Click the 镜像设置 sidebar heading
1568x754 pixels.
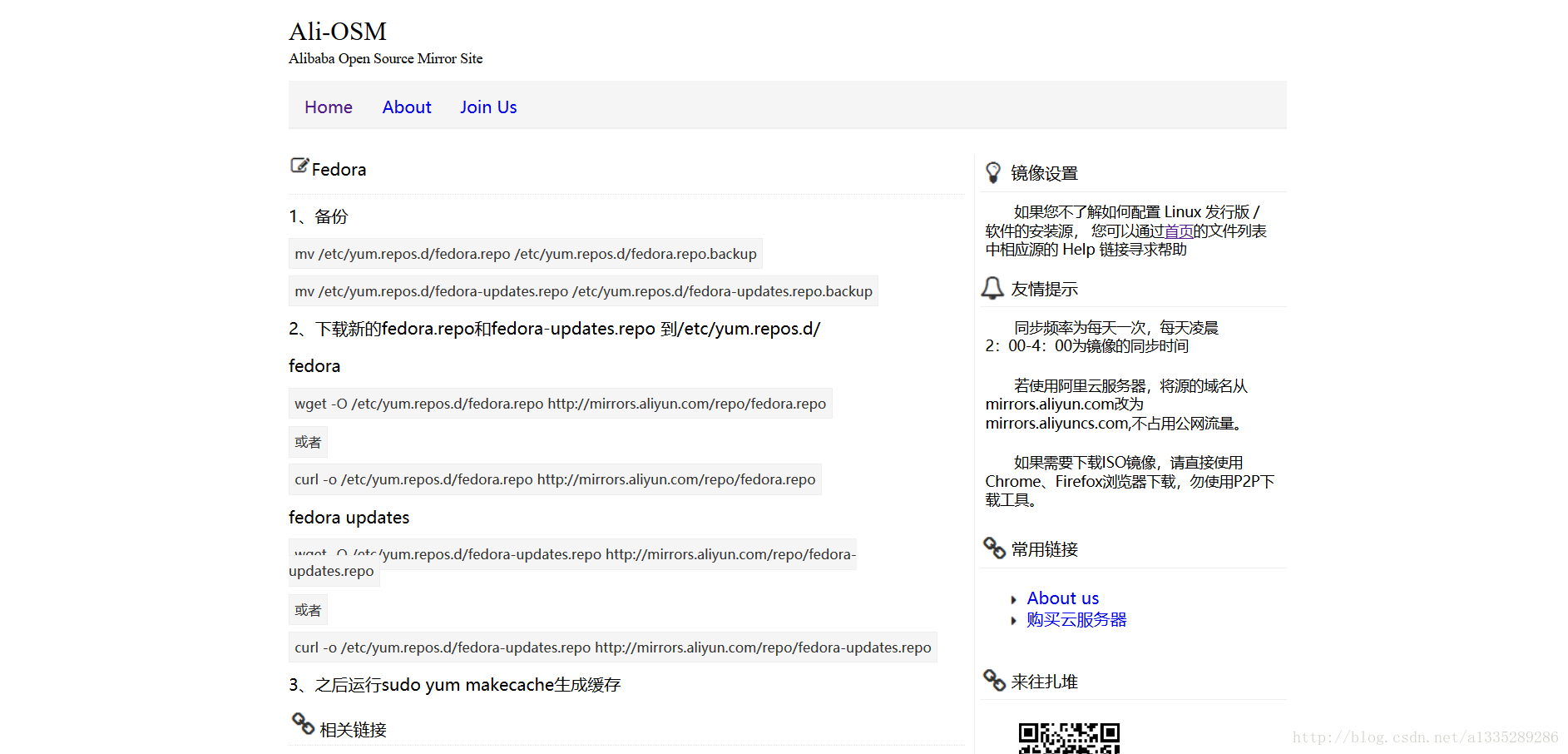point(1045,173)
